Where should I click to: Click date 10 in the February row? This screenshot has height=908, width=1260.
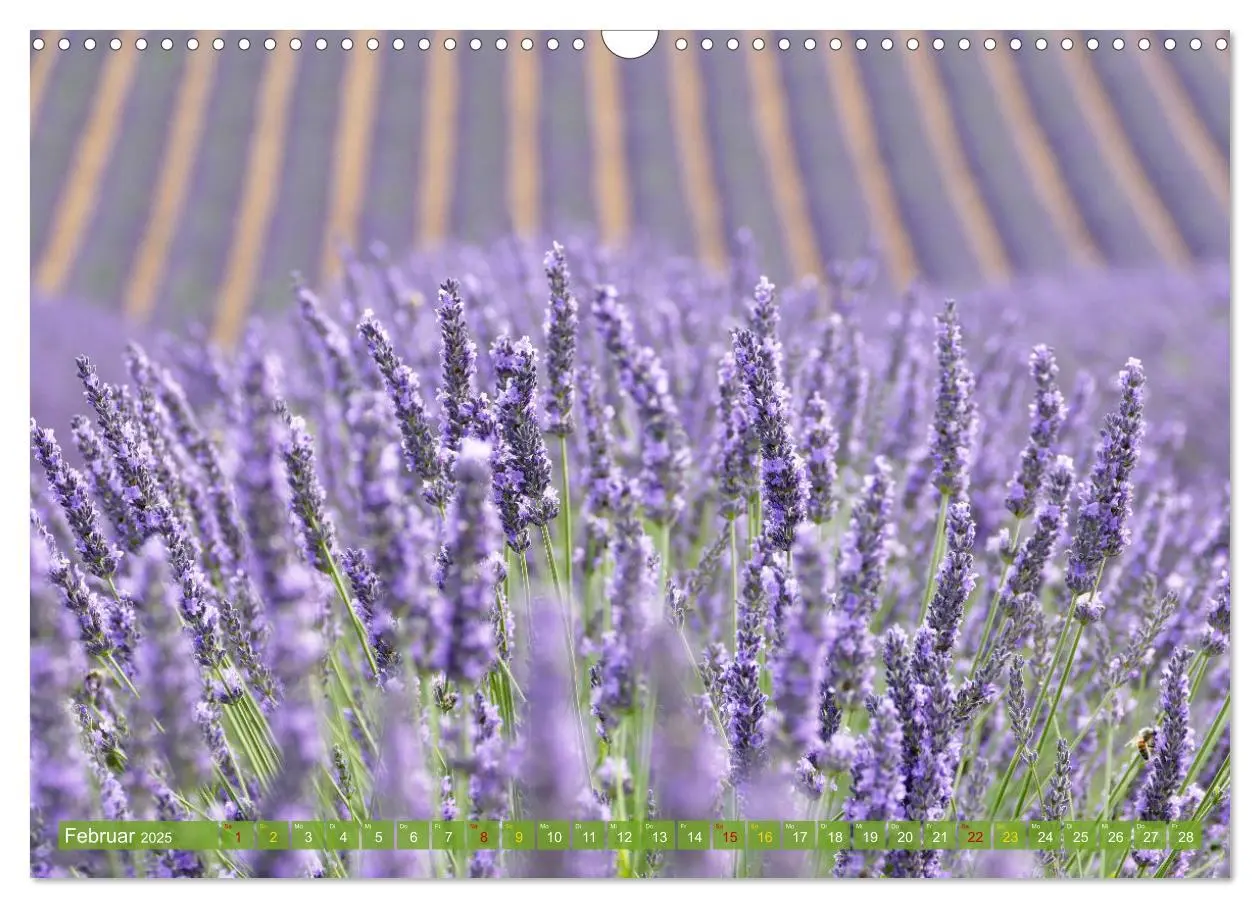(553, 836)
